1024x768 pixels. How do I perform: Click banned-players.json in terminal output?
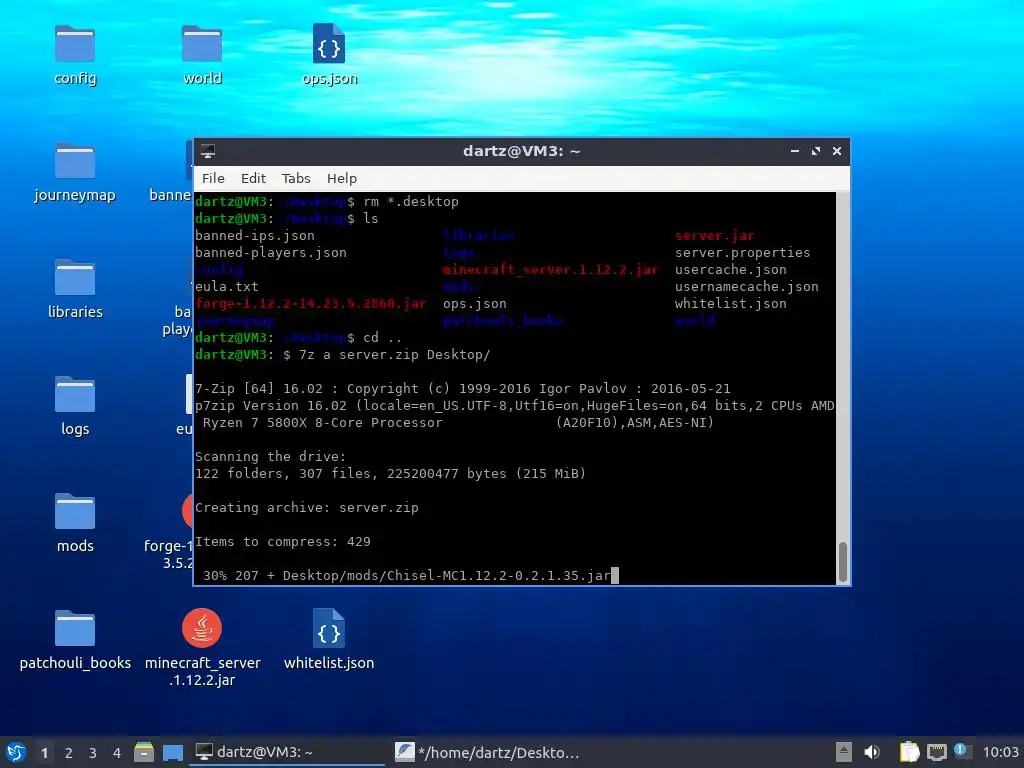pos(270,253)
